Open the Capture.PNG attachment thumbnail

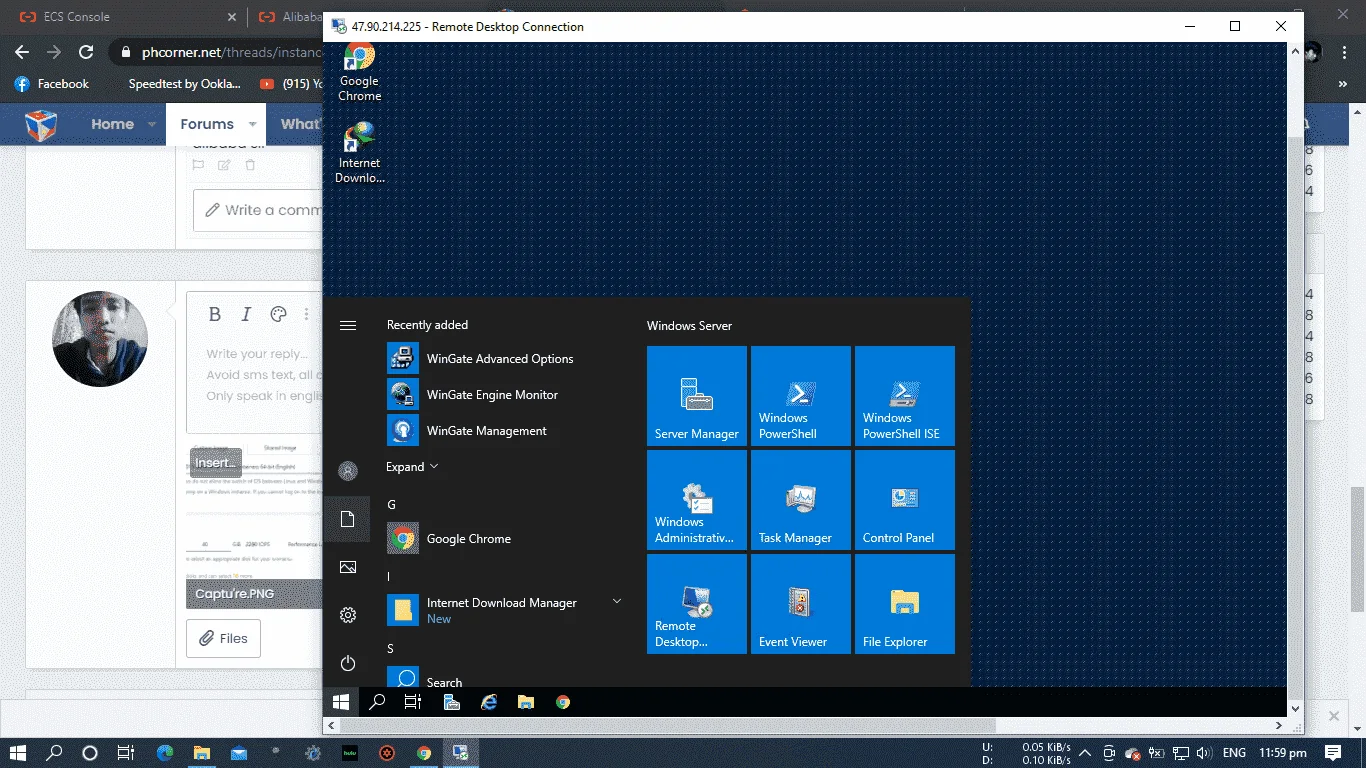[x=254, y=525]
